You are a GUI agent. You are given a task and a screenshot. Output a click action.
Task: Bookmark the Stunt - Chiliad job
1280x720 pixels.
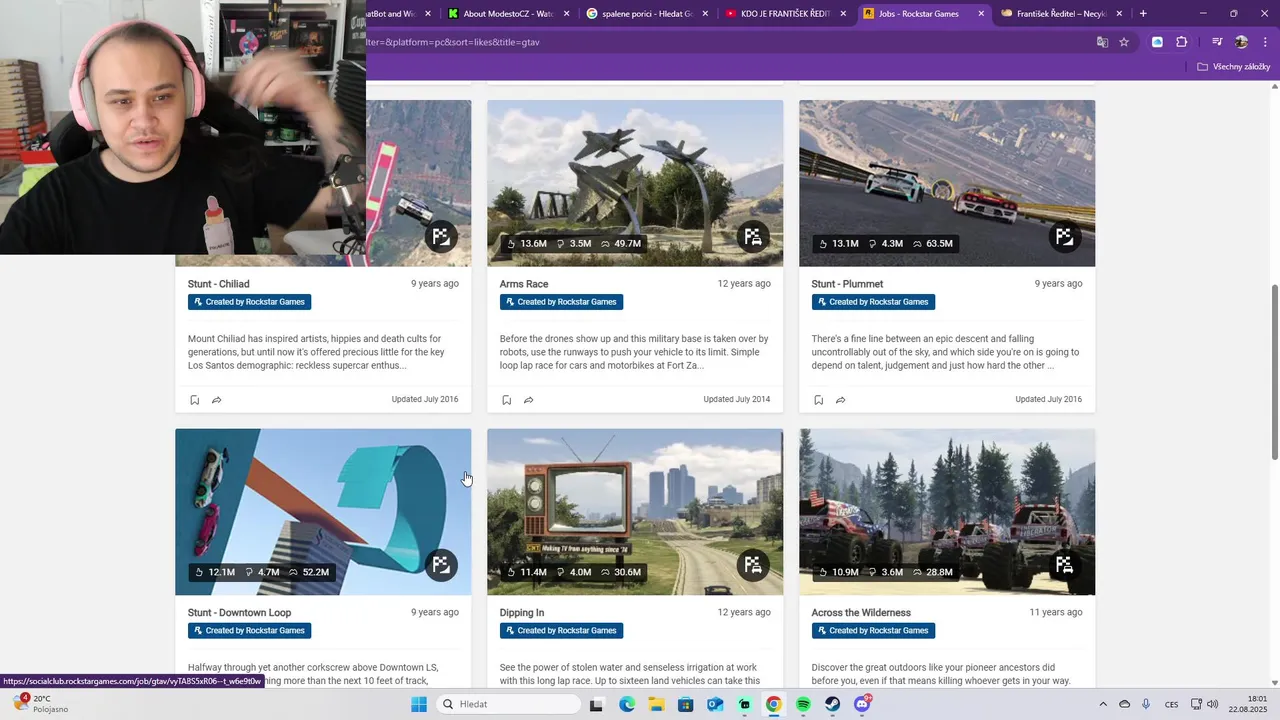(x=194, y=400)
